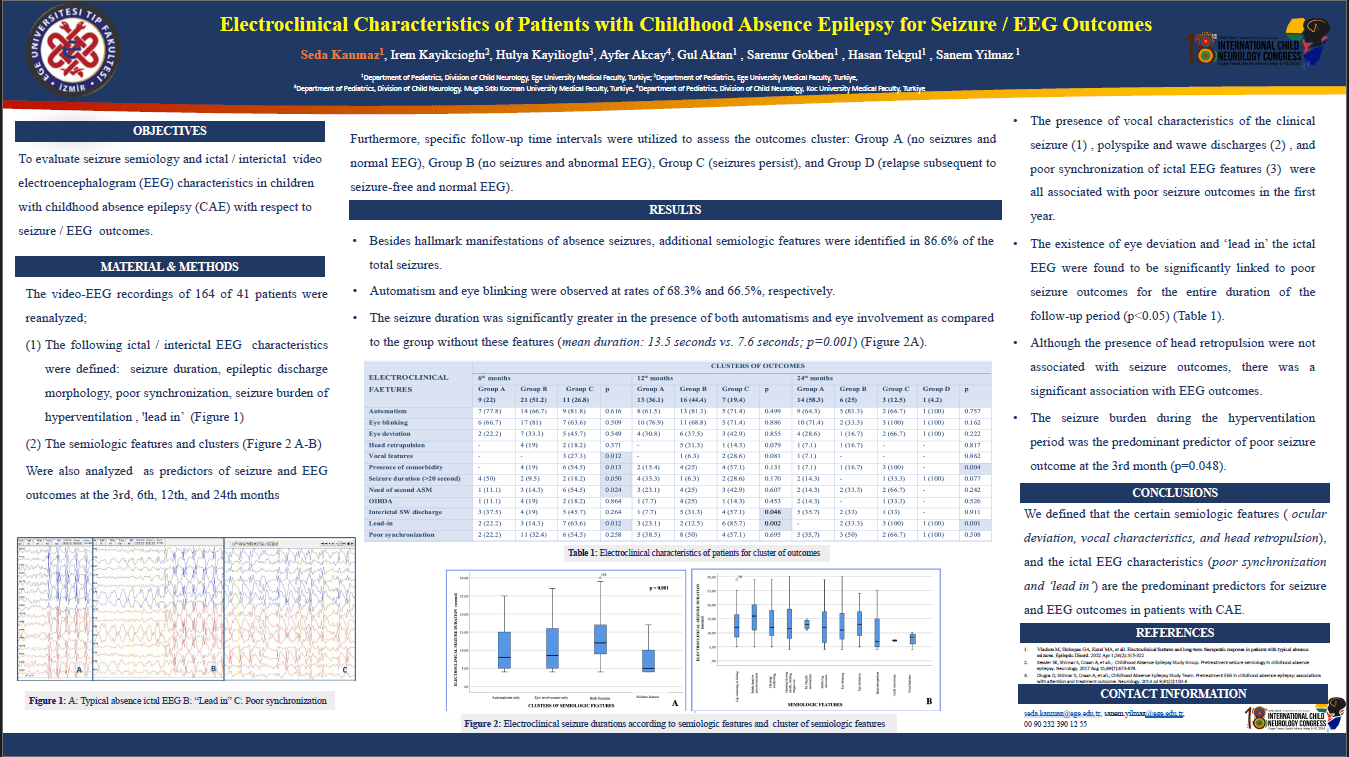Click the Eye deviation row label in the table
This screenshot has width=1349, height=757.
390,434
